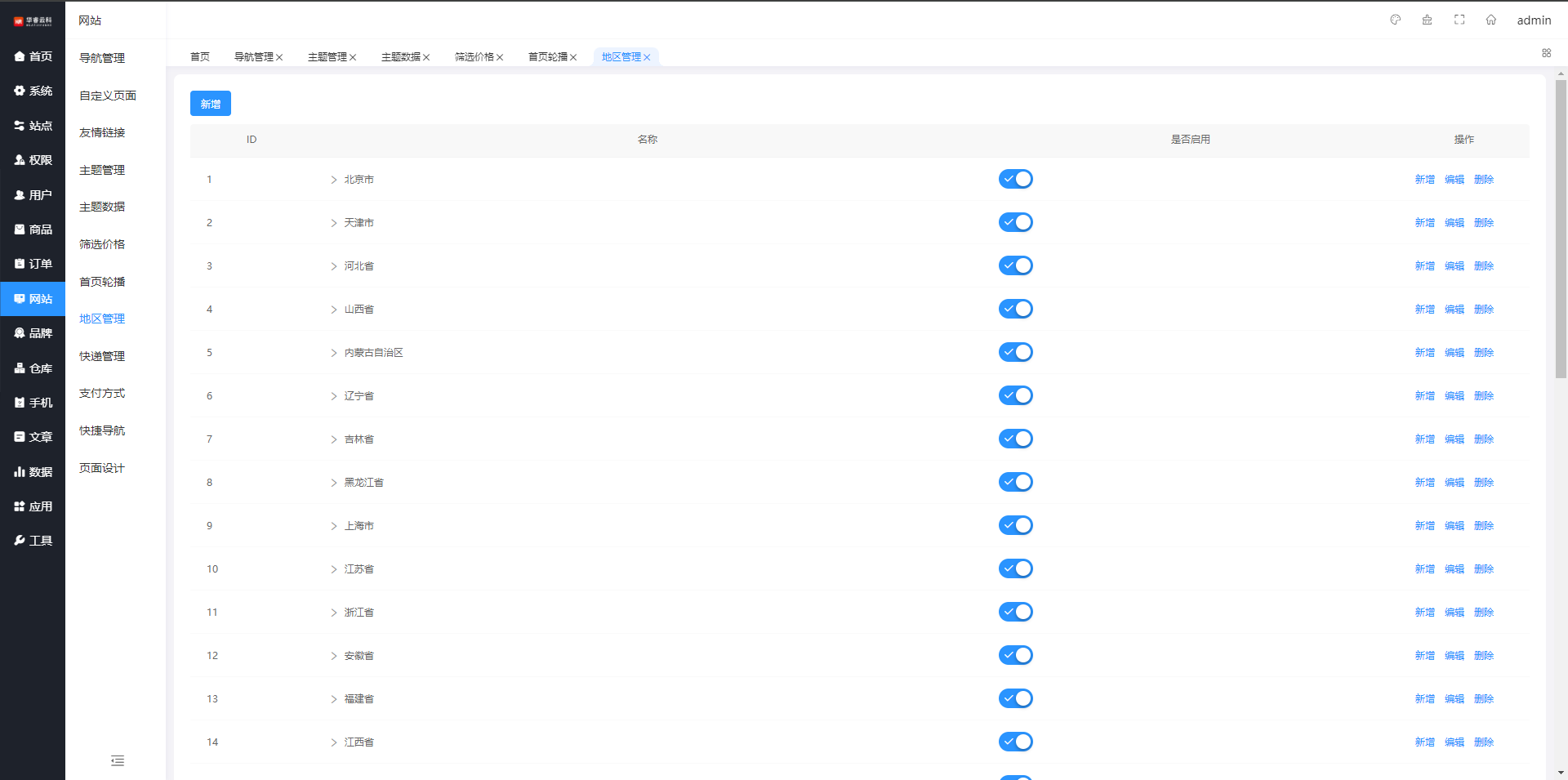Open 快递管理 in the submenu
Image resolution: width=1568 pixels, height=780 pixels.
(x=102, y=356)
